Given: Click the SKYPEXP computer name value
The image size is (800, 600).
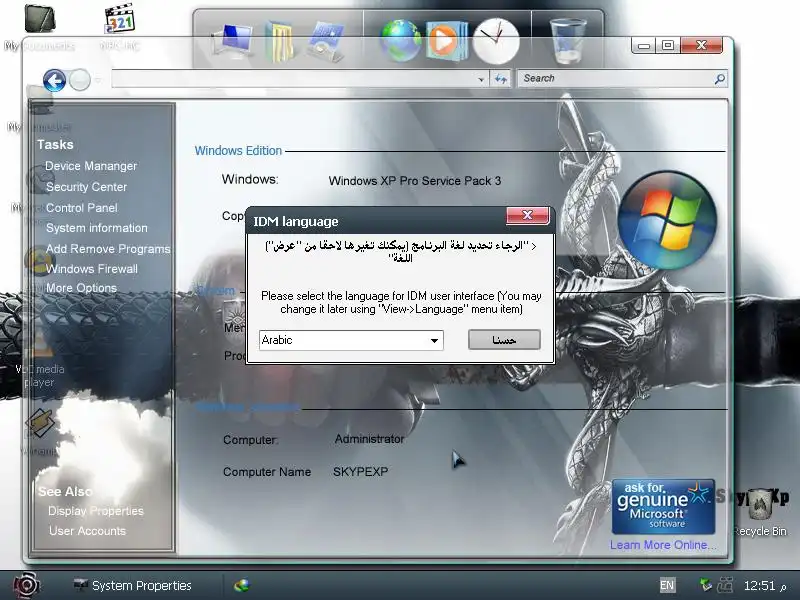Looking at the screenshot, I should tap(361, 472).
